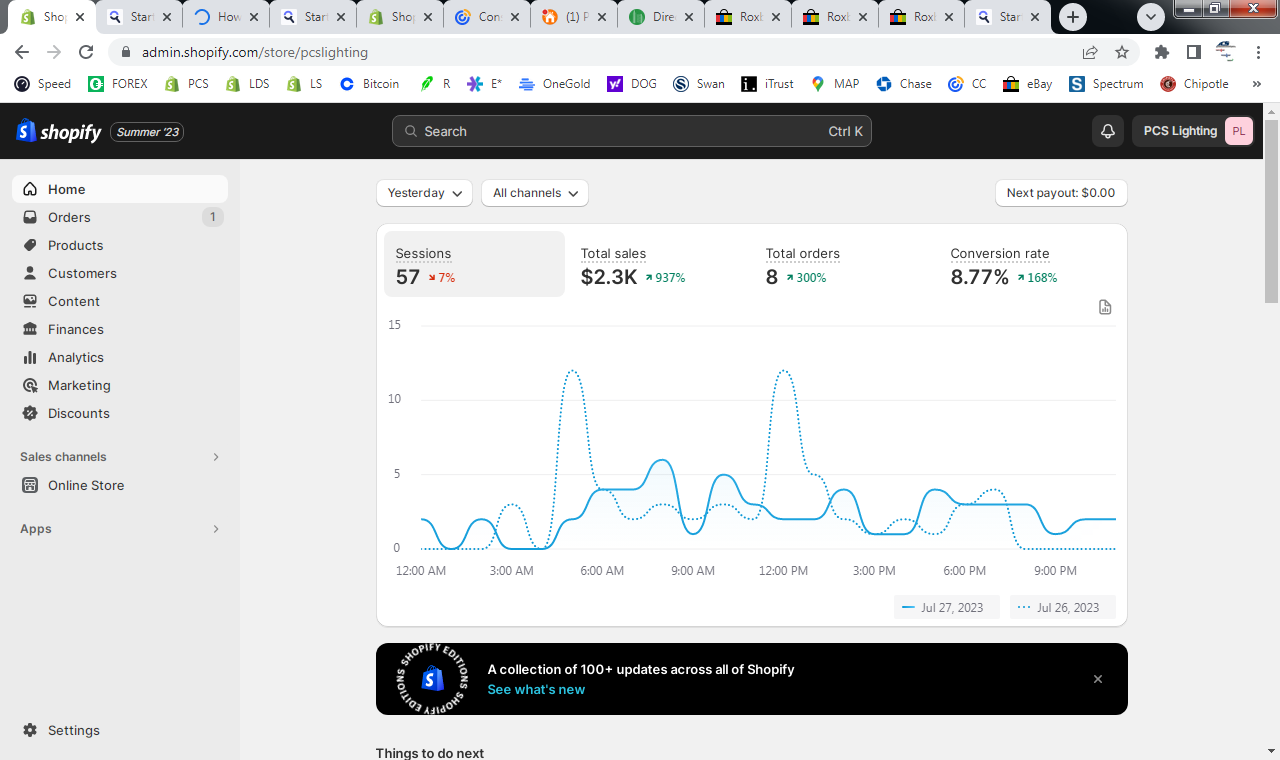Screen dimensions: 1280x760
Task: Open the FOREX bookmark
Action: [x=118, y=84]
